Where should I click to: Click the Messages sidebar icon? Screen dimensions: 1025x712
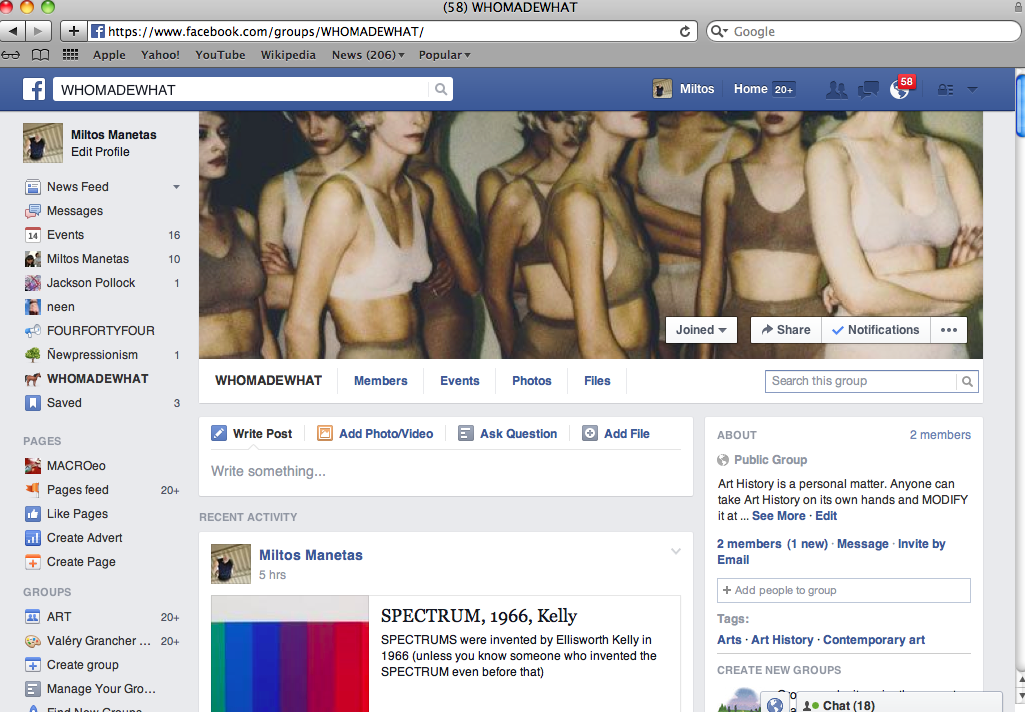(x=33, y=211)
